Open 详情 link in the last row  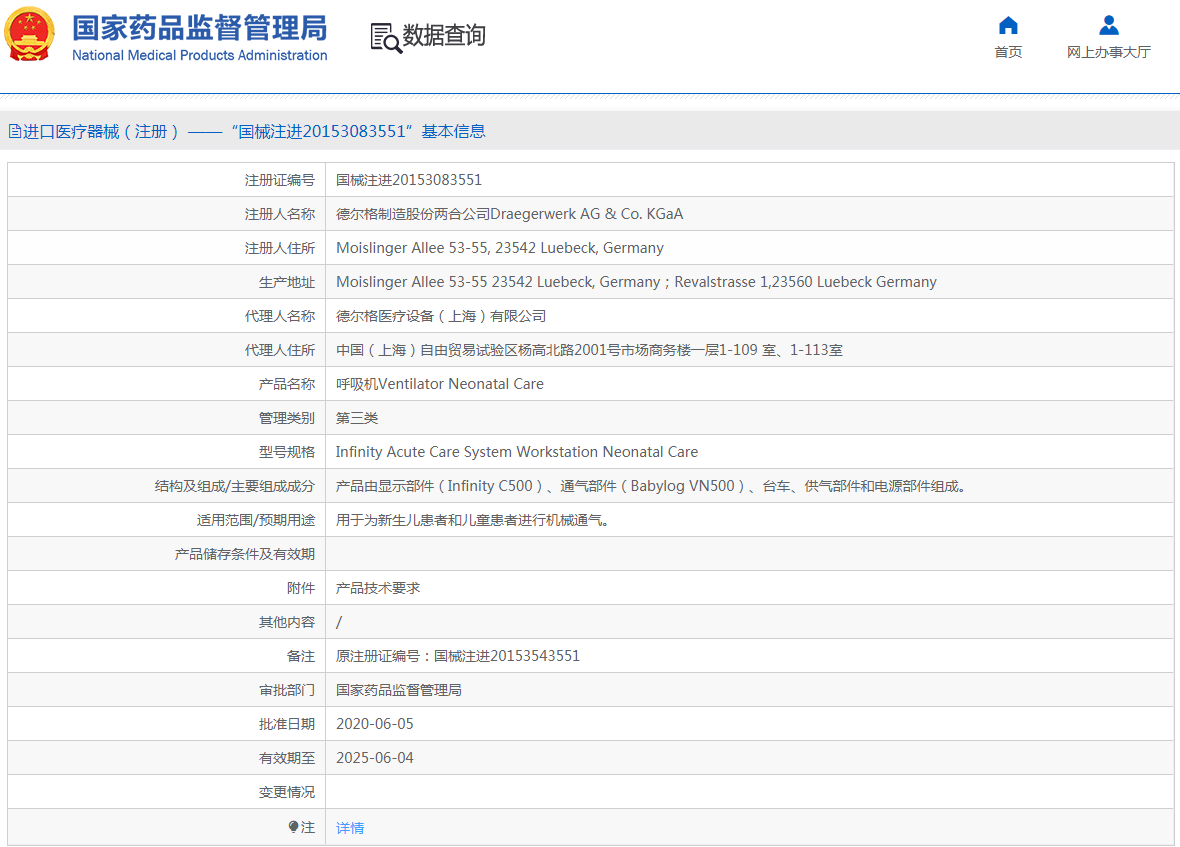coord(350,828)
